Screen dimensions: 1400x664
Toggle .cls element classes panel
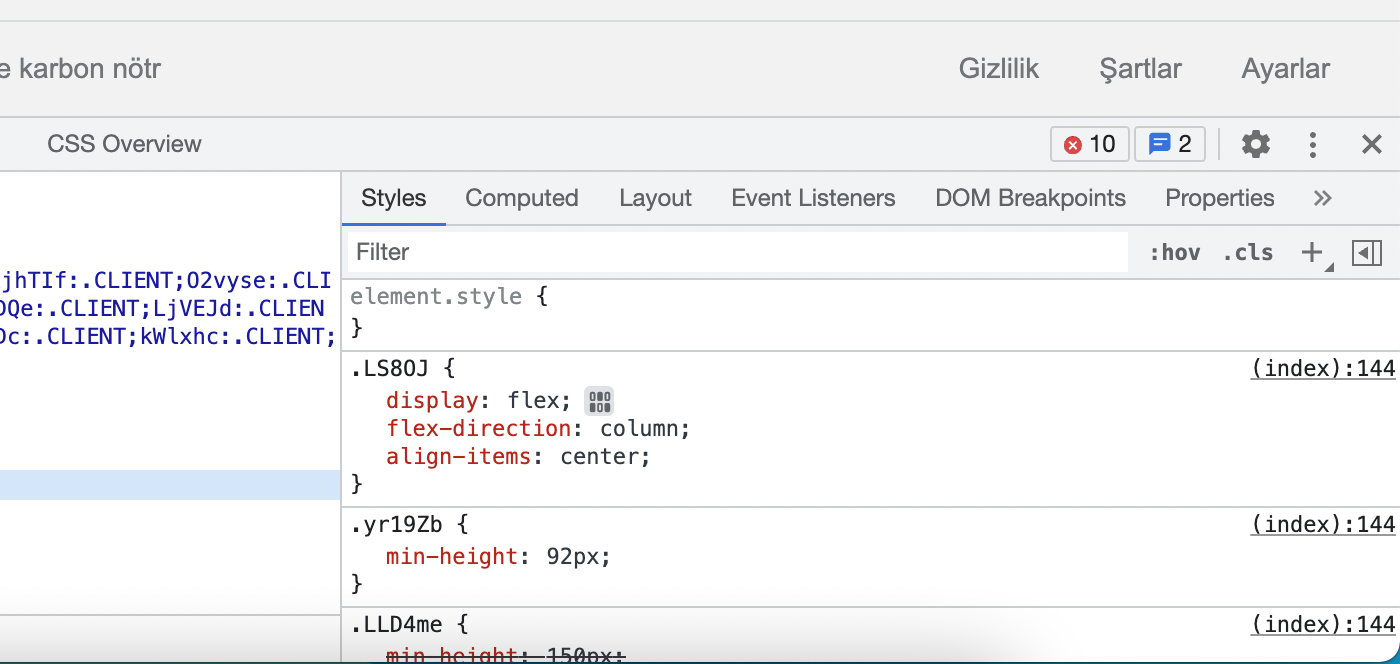click(1248, 252)
